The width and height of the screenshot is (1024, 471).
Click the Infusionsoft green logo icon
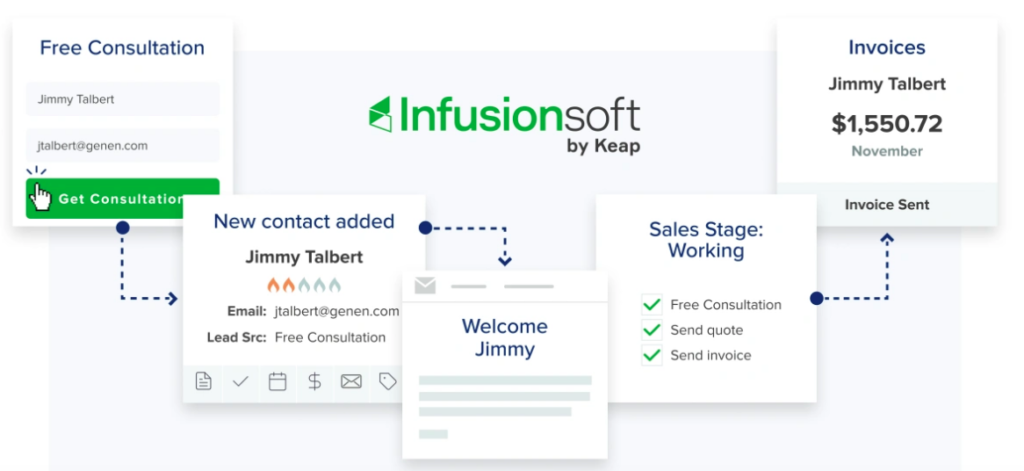click(x=380, y=115)
